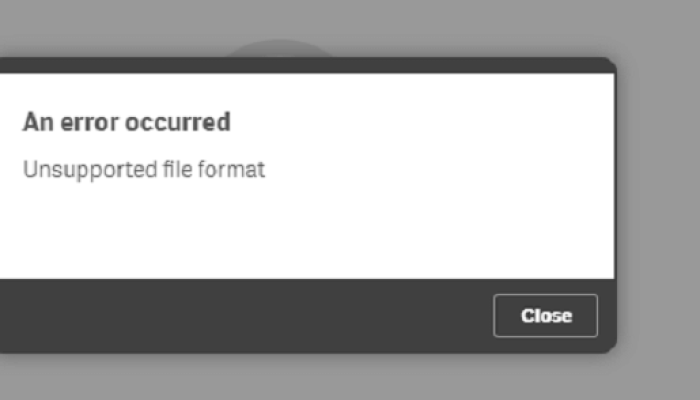Select the 'An error occurred' heading text
Screen dimensions: 700x400
pyautogui.click(x=127, y=122)
